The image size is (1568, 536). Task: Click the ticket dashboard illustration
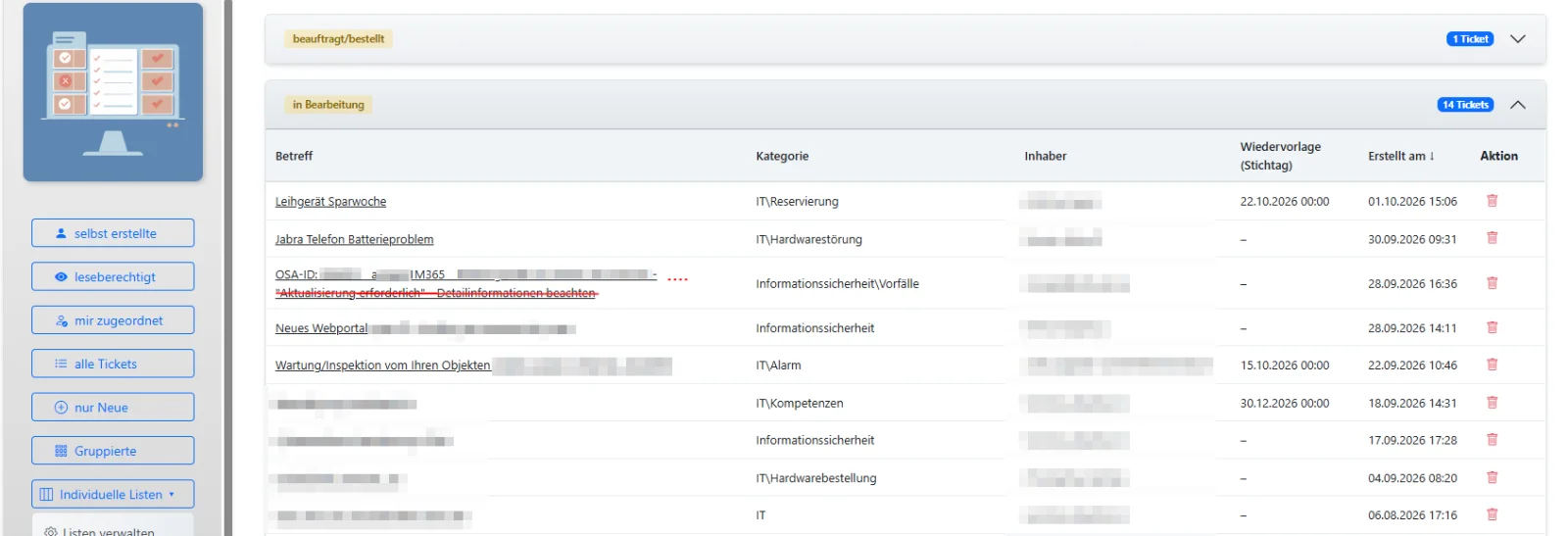coord(113,92)
